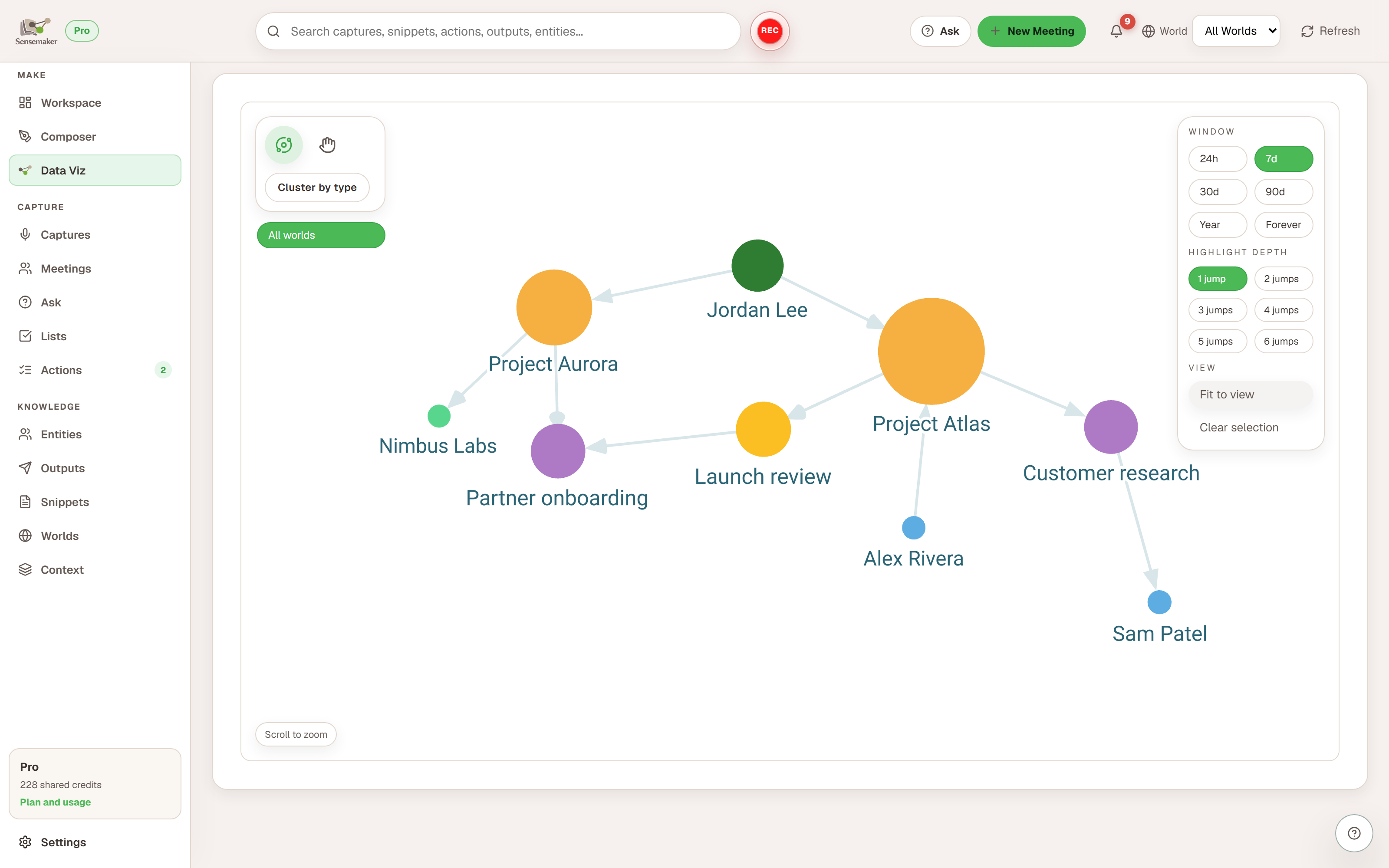Open Settings in the sidebar

(95, 842)
